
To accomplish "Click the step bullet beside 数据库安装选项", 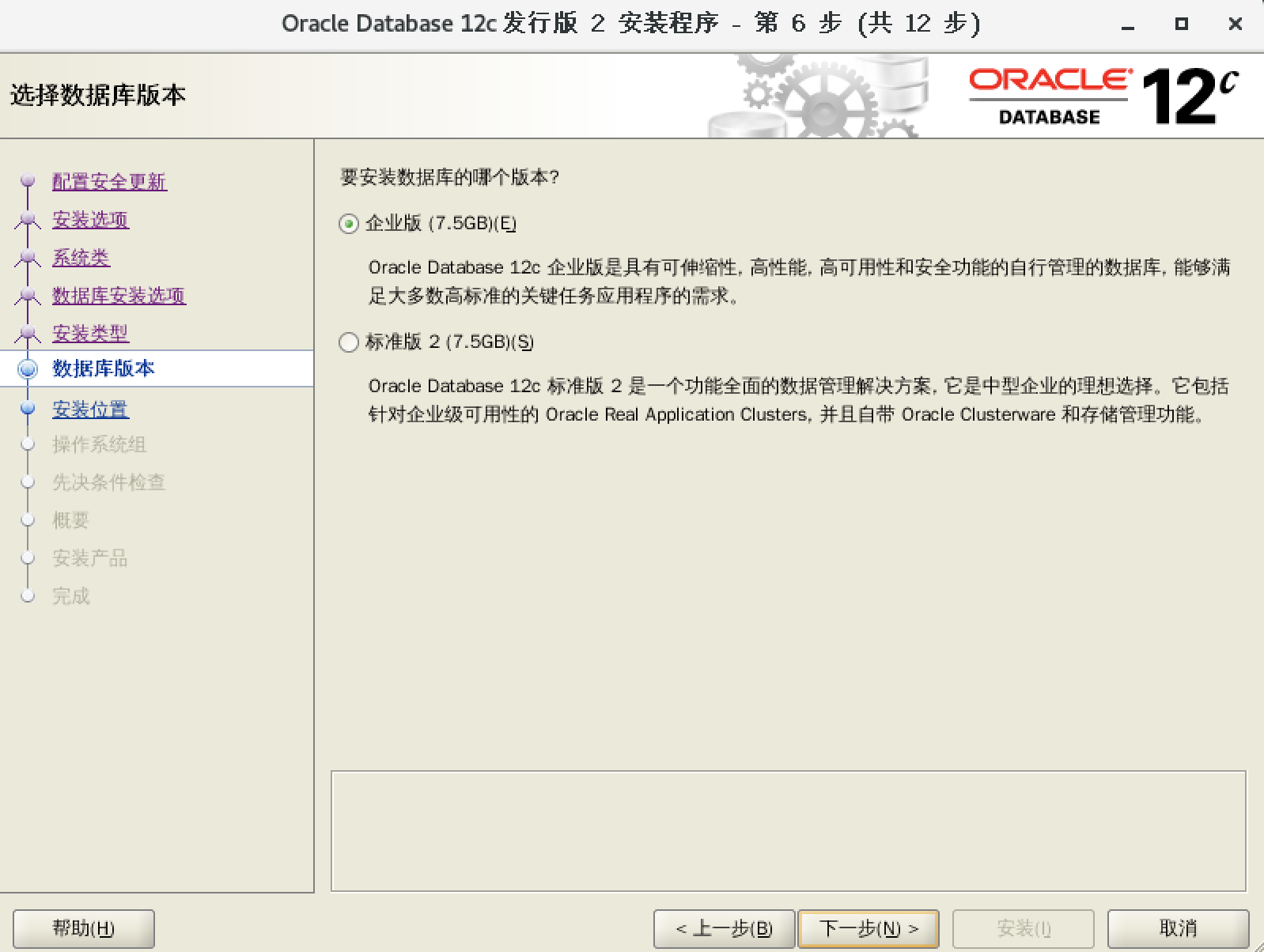I will pyautogui.click(x=28, y=295).
